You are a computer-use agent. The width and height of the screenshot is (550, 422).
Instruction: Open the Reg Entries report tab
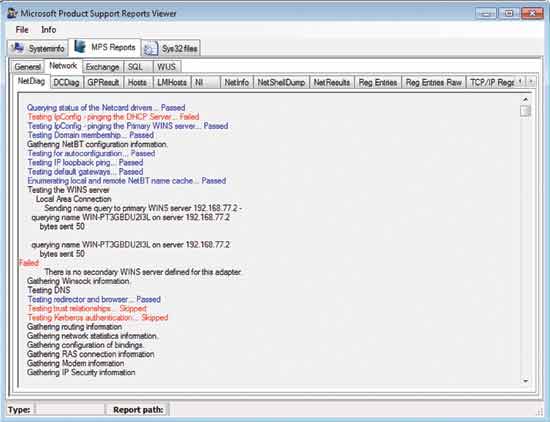(378, 82)
